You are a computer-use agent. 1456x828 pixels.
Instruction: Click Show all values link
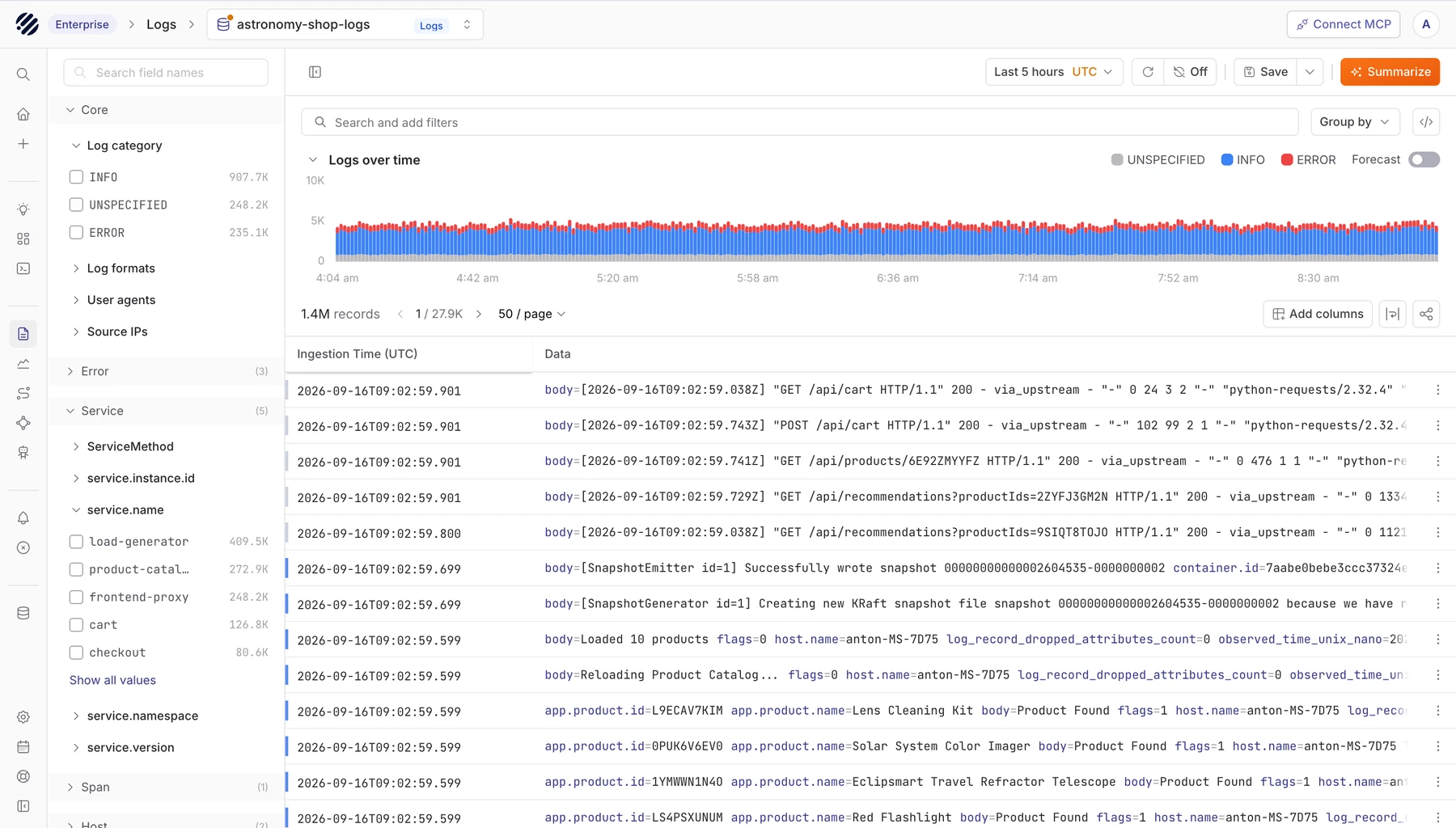point(112,680)
